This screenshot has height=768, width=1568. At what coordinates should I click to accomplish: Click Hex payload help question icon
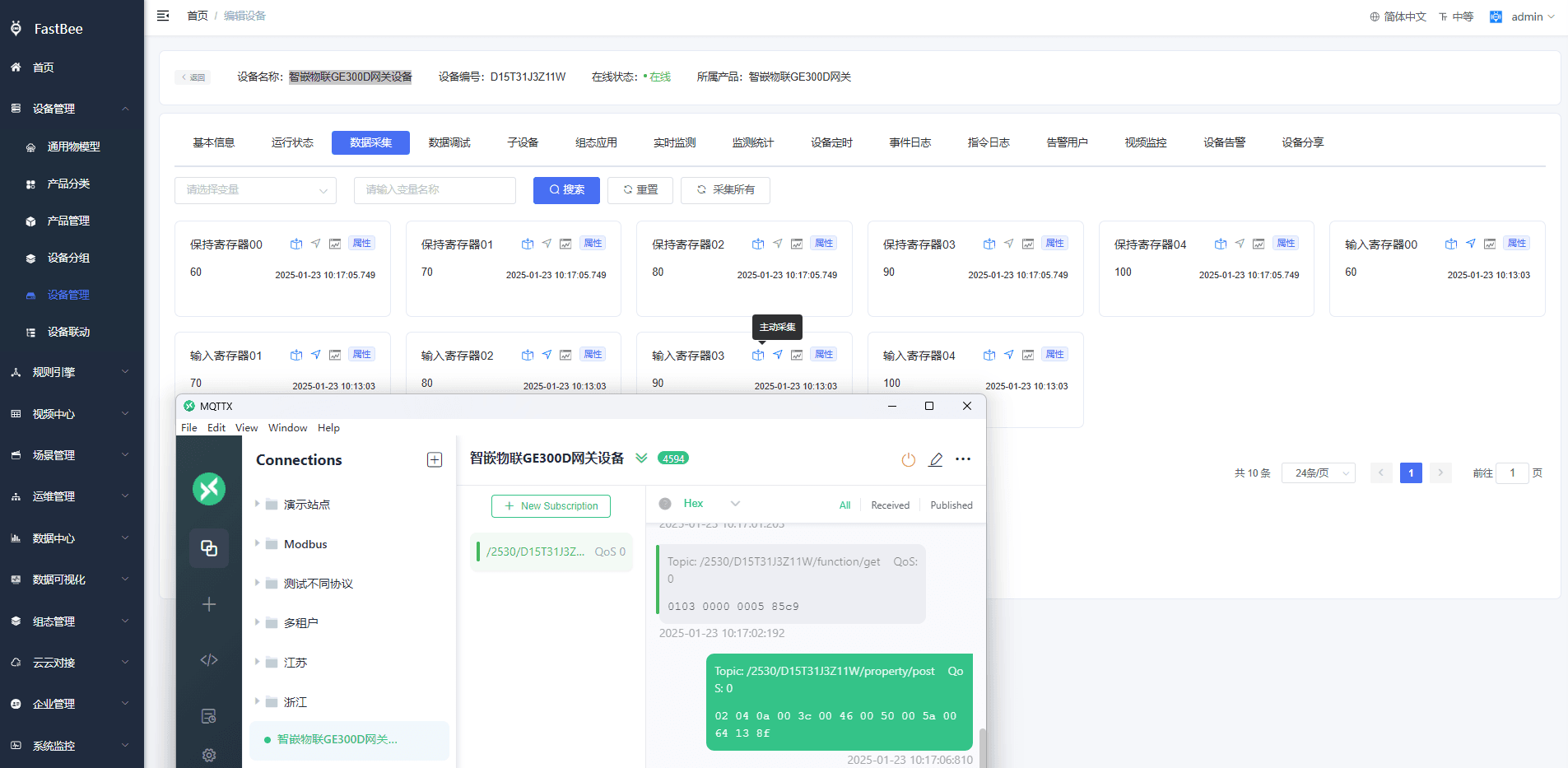click(x=665, y=504)
